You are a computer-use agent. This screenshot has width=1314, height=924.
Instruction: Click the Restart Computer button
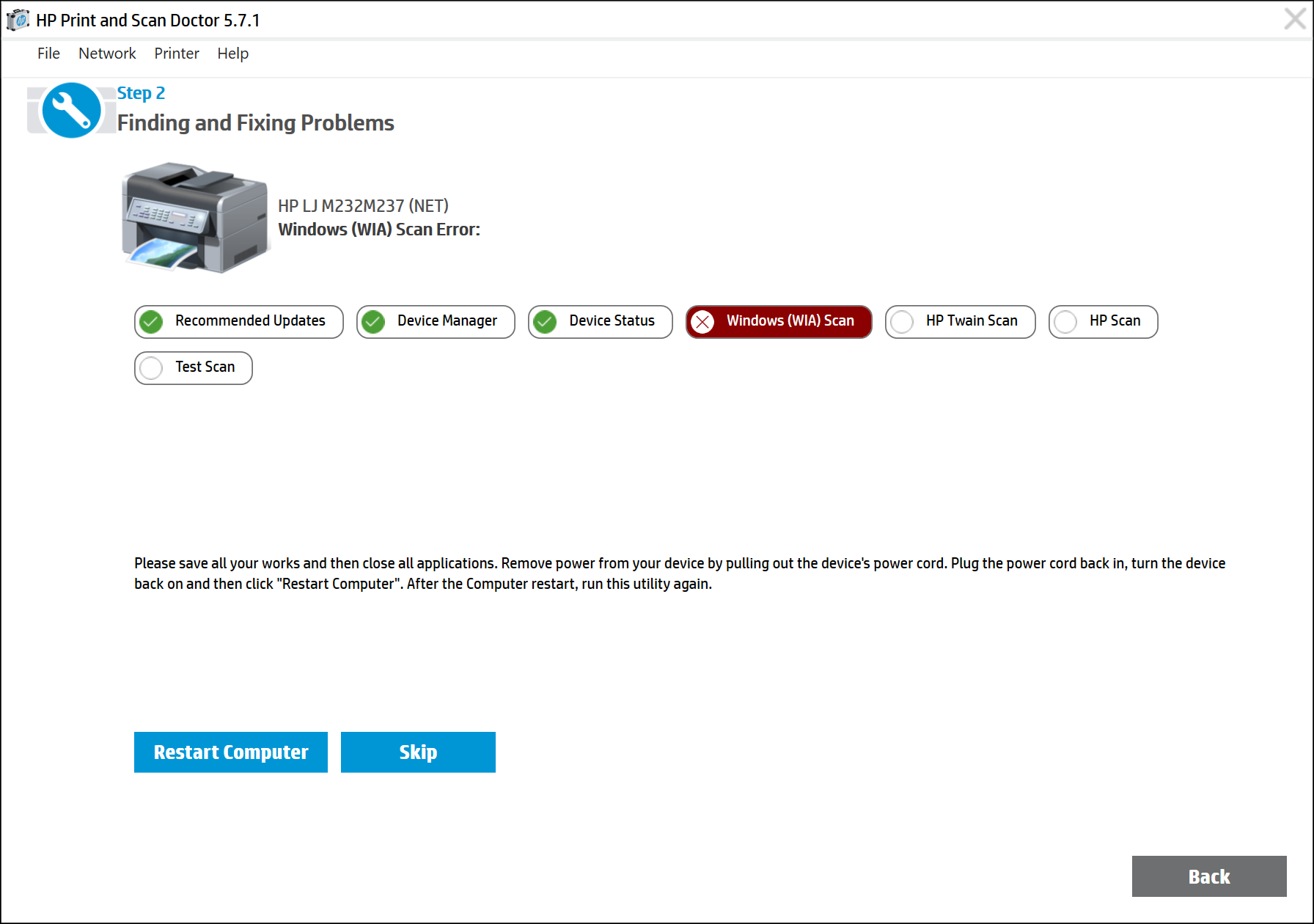[x=230, y=752]
